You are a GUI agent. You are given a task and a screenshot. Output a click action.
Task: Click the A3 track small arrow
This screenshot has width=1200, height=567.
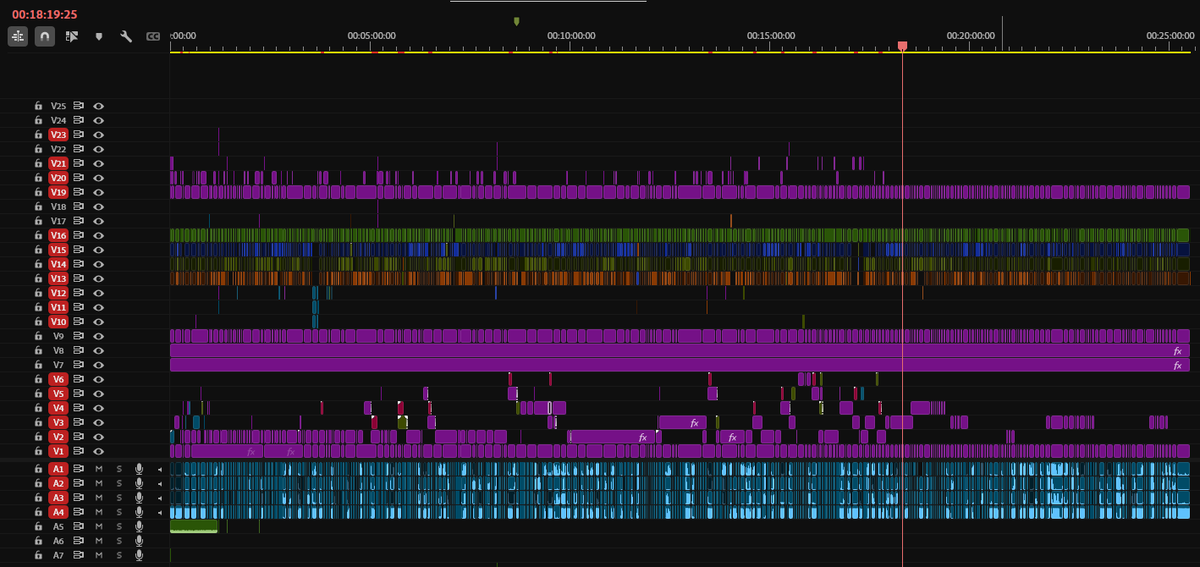(160, 497)
